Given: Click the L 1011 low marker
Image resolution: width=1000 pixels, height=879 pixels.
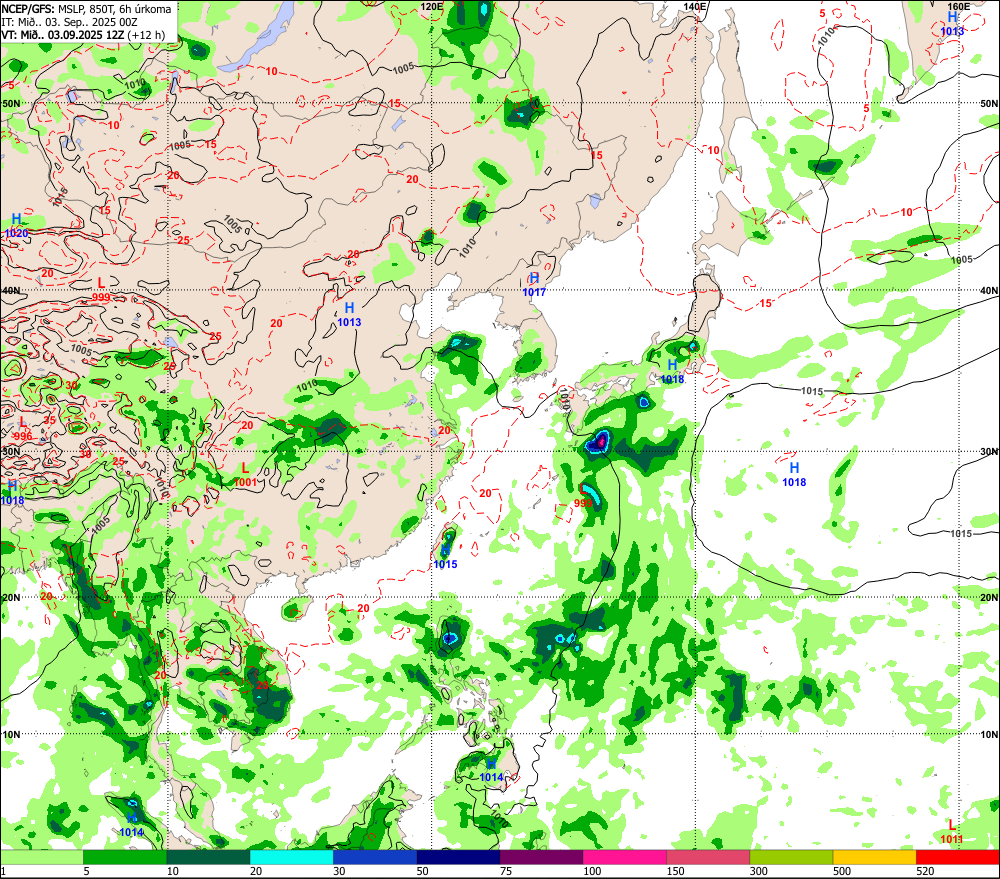Looking at the screenshot, I should 952,832.
